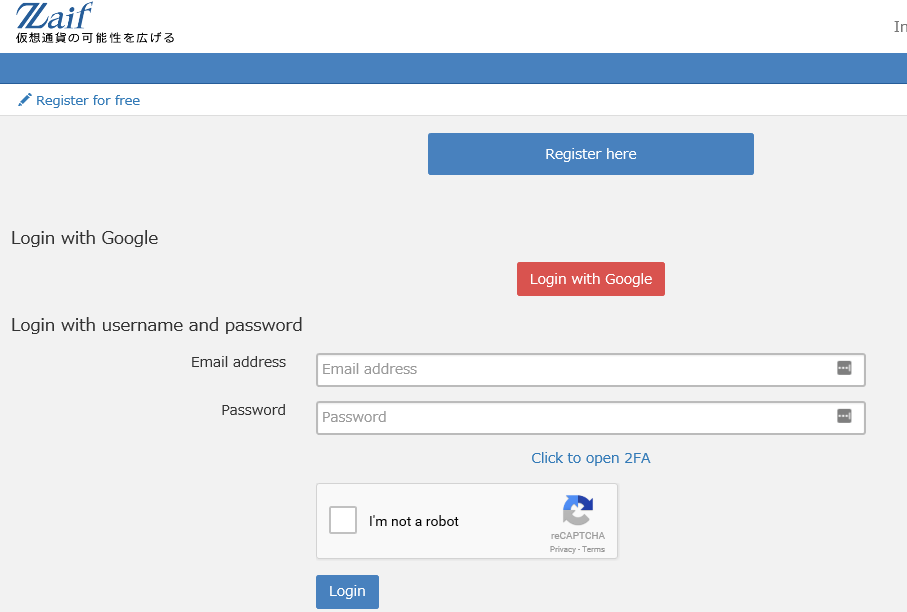Click the Password label text
Viewport: 907px width, 612px height.
[253, 410]
